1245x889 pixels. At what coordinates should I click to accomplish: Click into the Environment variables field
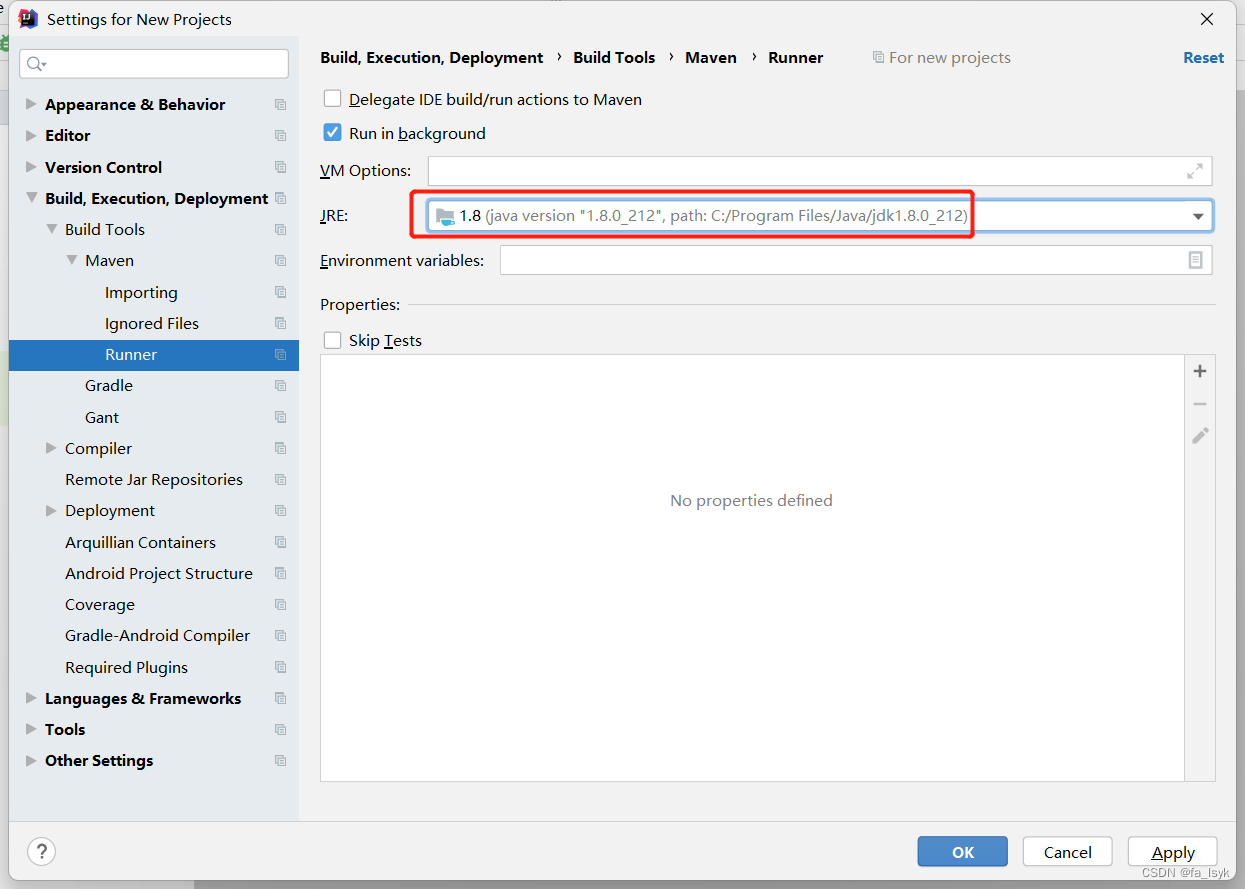pyautogui.click(x=856, y=260)
